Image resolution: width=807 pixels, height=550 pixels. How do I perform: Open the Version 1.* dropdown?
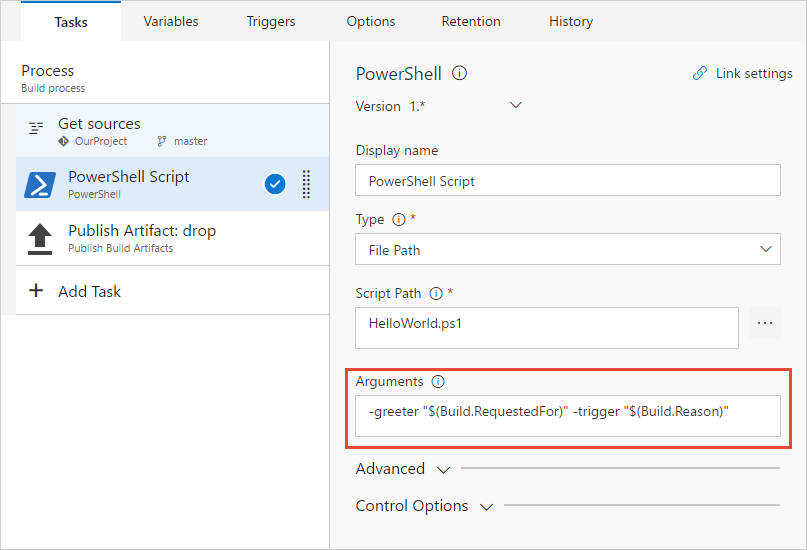pos(516,105)
